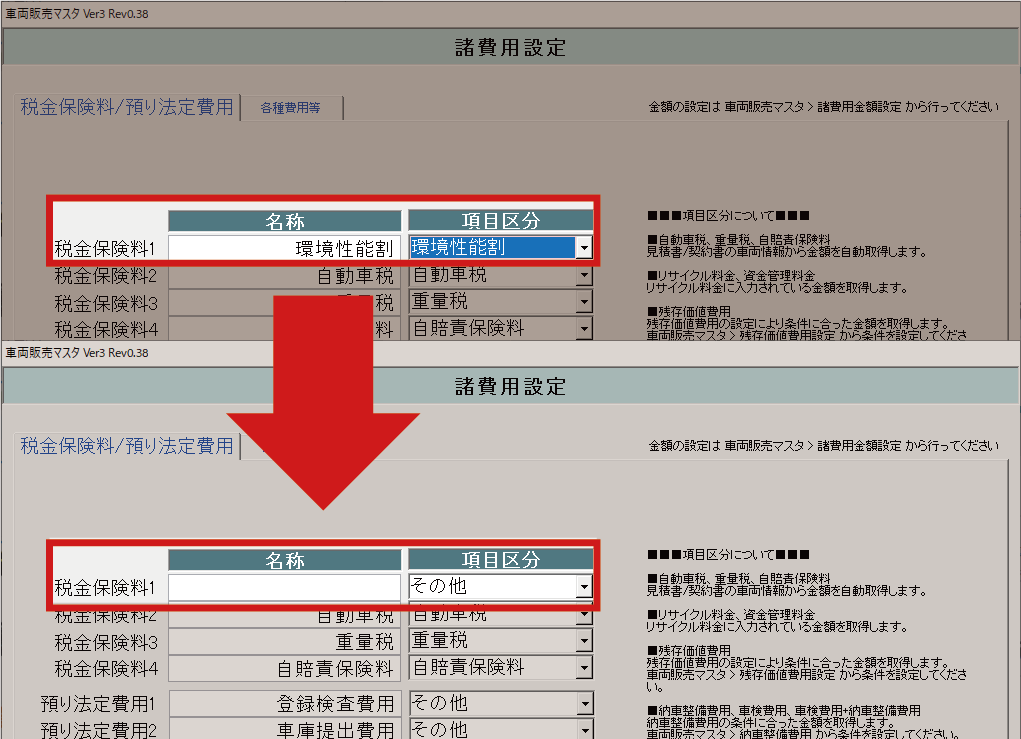1021x739 pixels.
Task: Click the 名称 column header in lower window
Action: (284, 561)
